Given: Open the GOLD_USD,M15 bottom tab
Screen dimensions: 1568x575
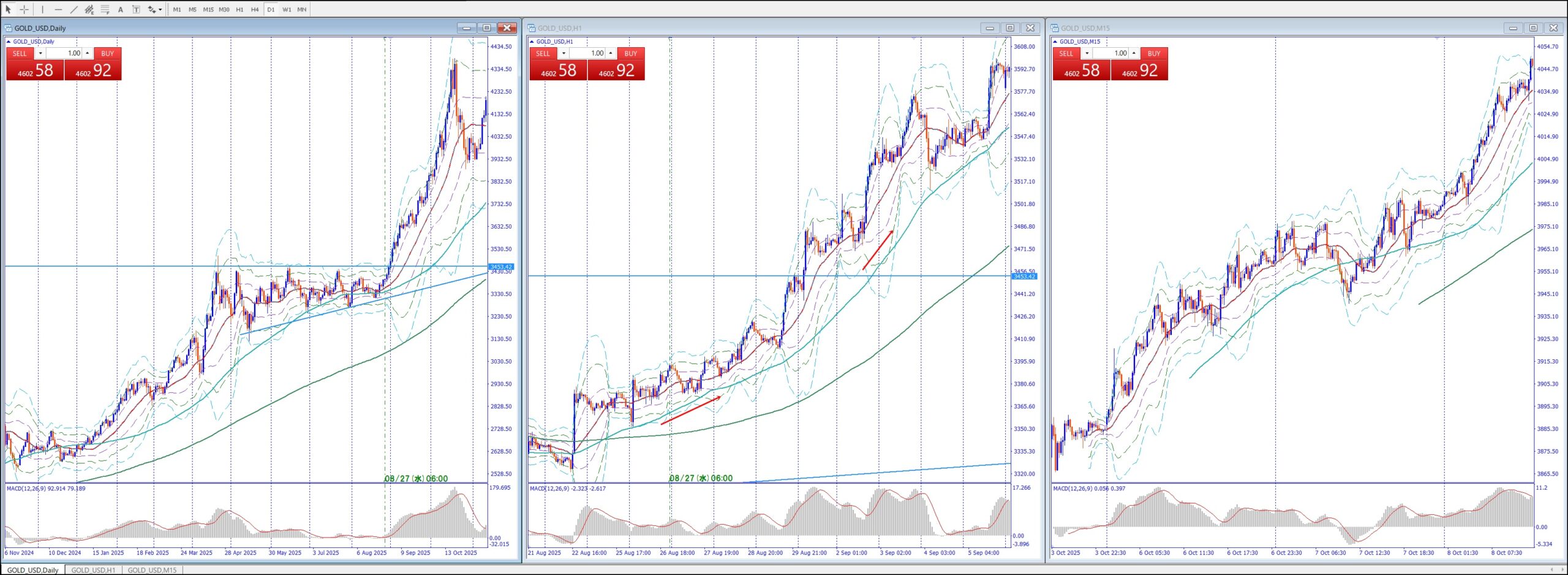Looking at the screenshot, I should click(152, 570).
